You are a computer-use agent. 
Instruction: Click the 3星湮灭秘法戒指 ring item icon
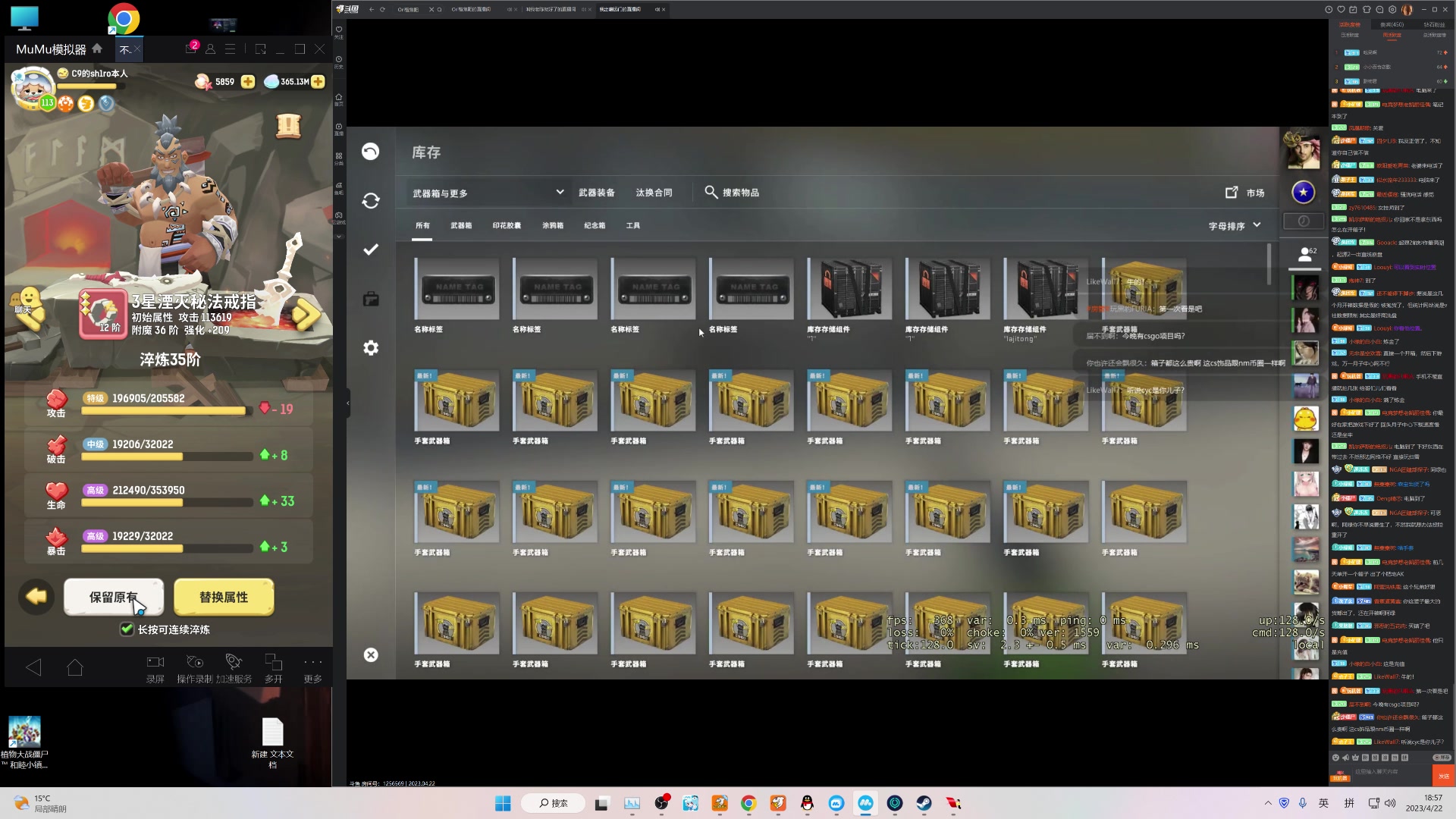click(102, 313)
